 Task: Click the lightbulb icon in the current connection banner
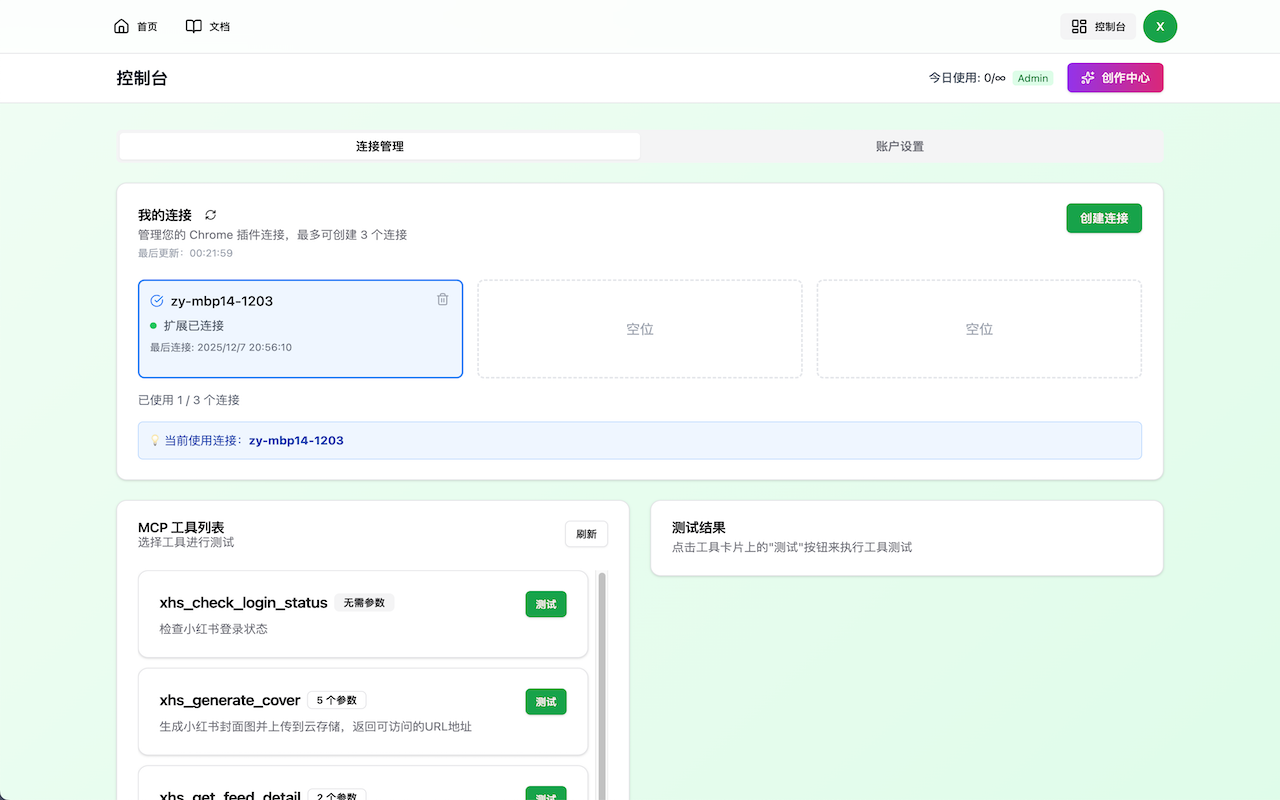[x=155, y=440]
